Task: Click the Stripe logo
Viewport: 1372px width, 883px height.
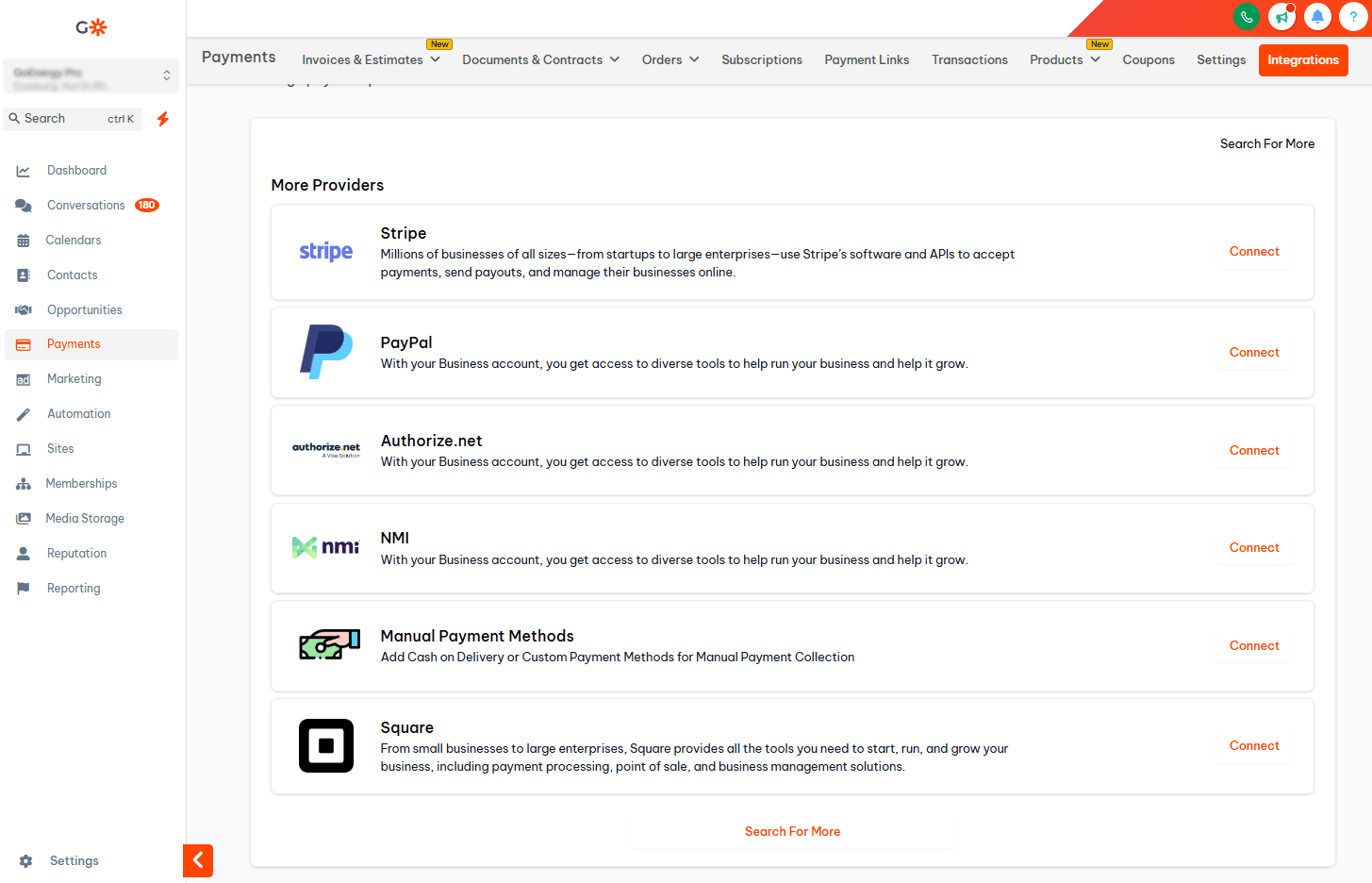Action: tap(326, 252)
